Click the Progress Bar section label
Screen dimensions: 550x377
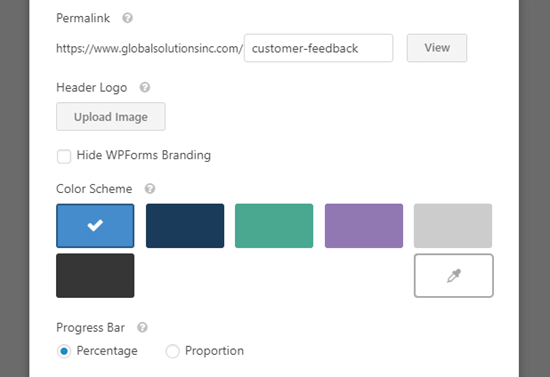90,328
